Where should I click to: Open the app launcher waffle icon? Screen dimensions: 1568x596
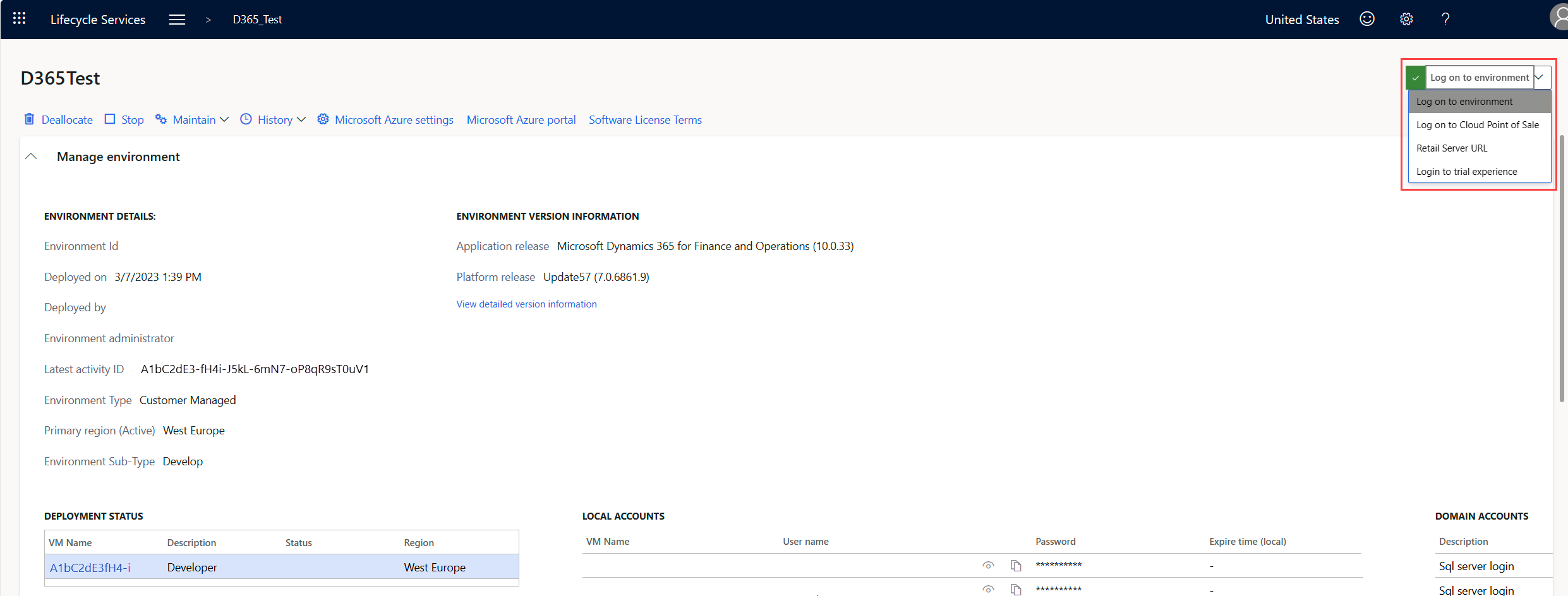pyautogui.click(x=19, y=19)
